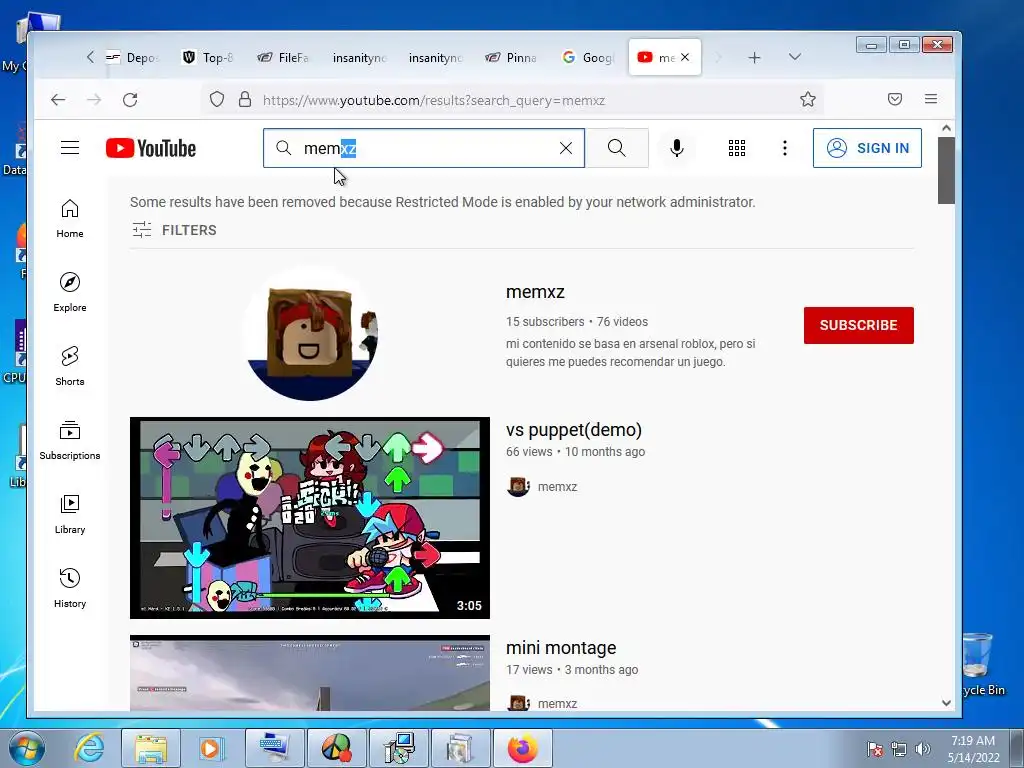Open the vs puppet(demo) video title
The image size is (1024, 768).
click(573, 430)
